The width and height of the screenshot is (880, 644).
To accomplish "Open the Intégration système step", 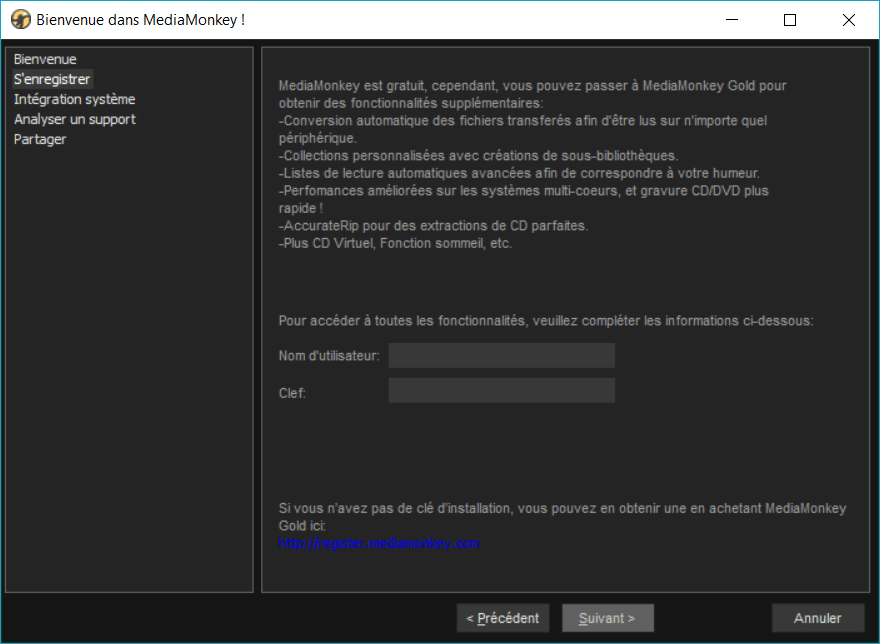I will 74,99.
